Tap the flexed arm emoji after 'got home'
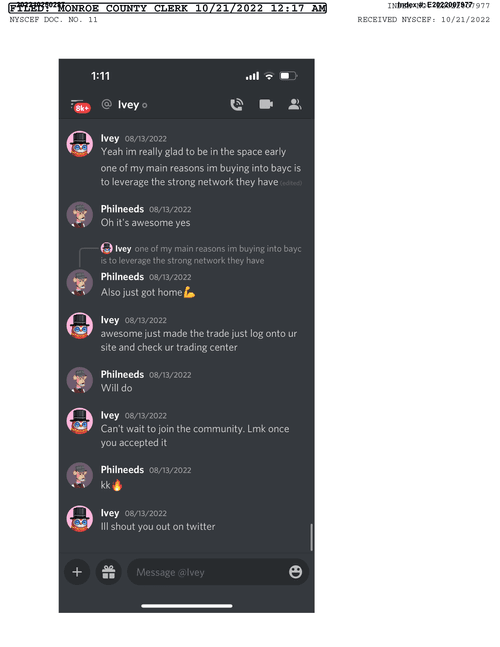The image size is (500, 647). (x=189, y=293)
